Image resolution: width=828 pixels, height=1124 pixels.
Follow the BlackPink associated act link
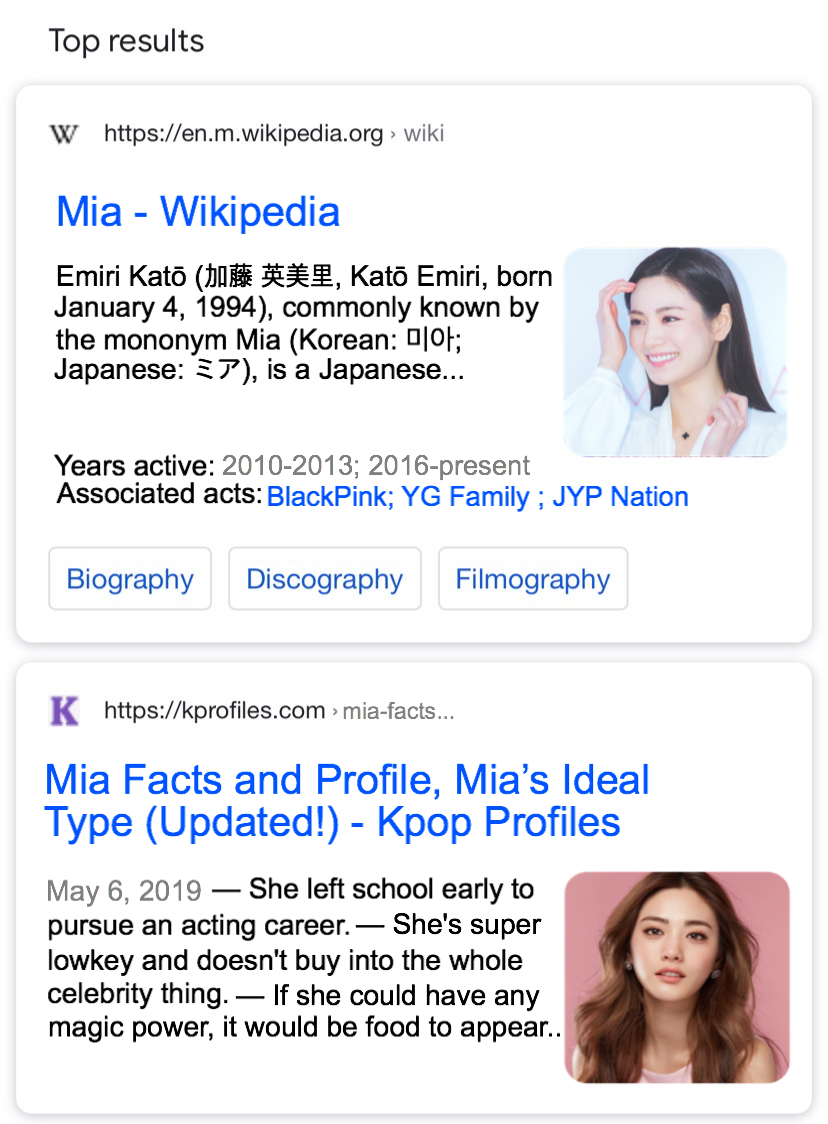click(330, 496)
